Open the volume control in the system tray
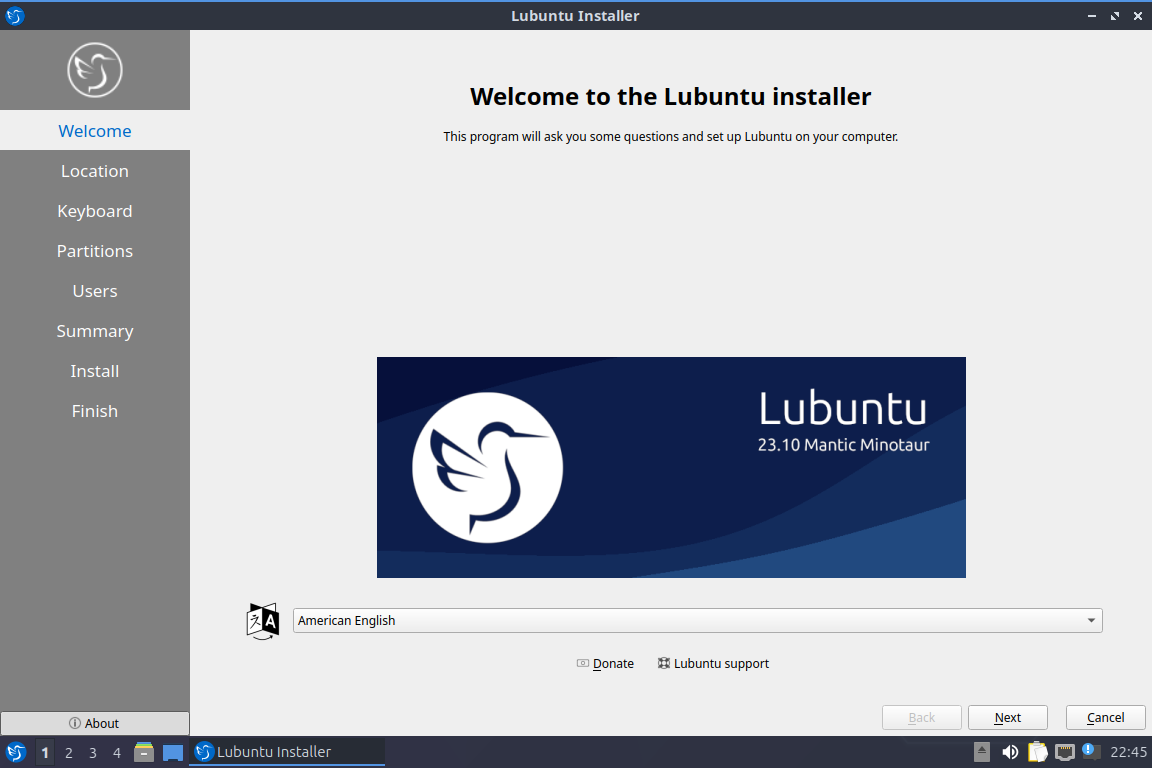Image resolution: width=1152 pixels, height=768 pixels. (1010, 752)
